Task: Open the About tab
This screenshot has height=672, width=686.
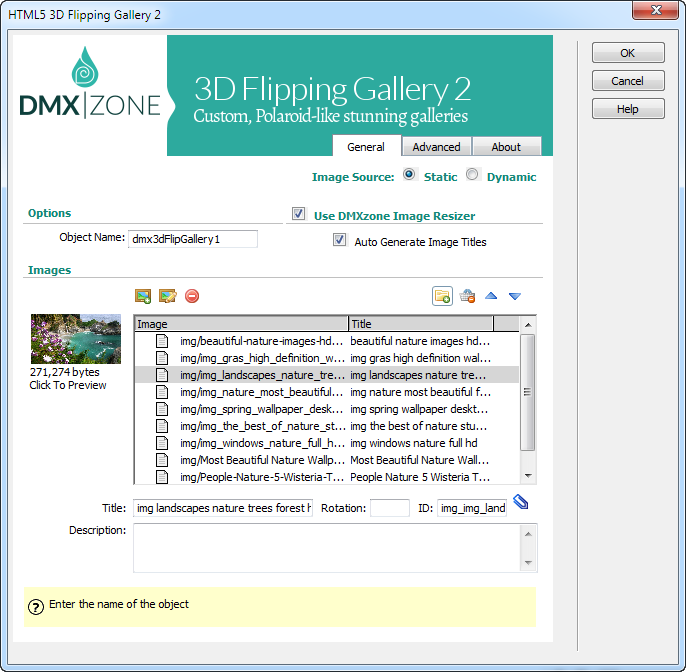Action: coord(506,147)
